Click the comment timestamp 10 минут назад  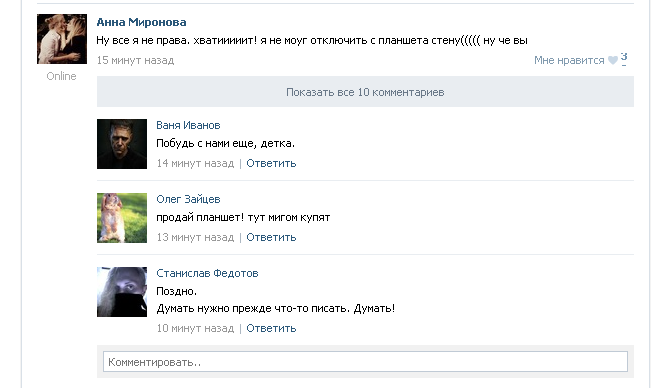coord(195,328)
